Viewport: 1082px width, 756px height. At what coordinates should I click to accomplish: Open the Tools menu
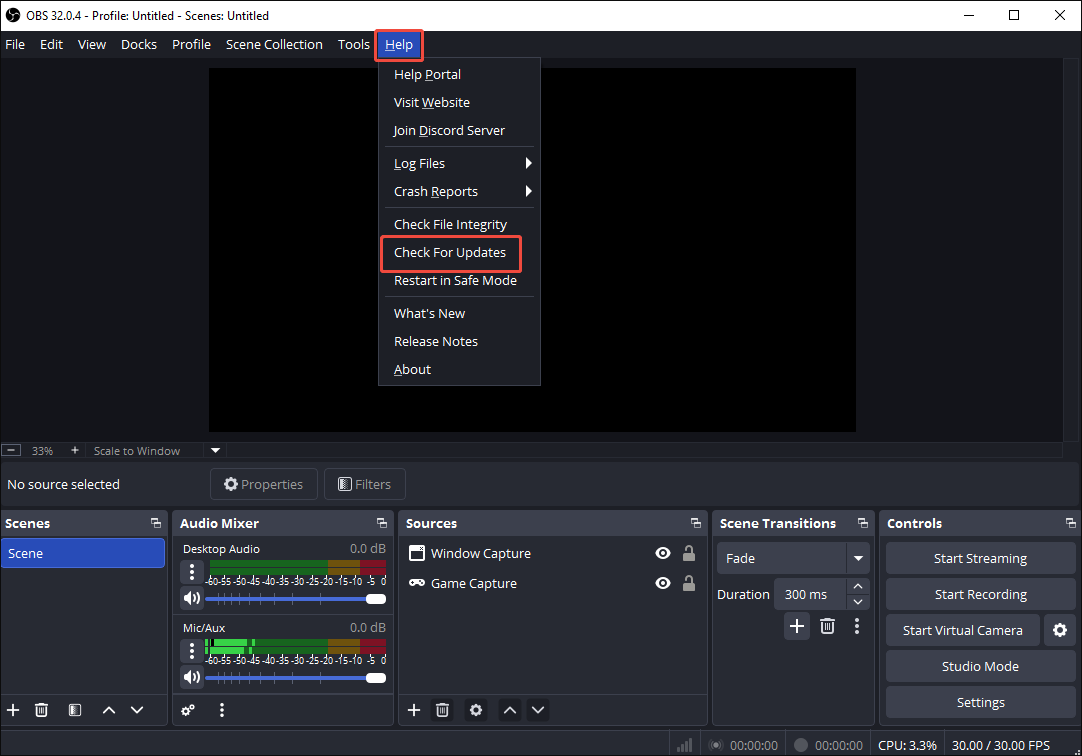(x=353, y=44)
